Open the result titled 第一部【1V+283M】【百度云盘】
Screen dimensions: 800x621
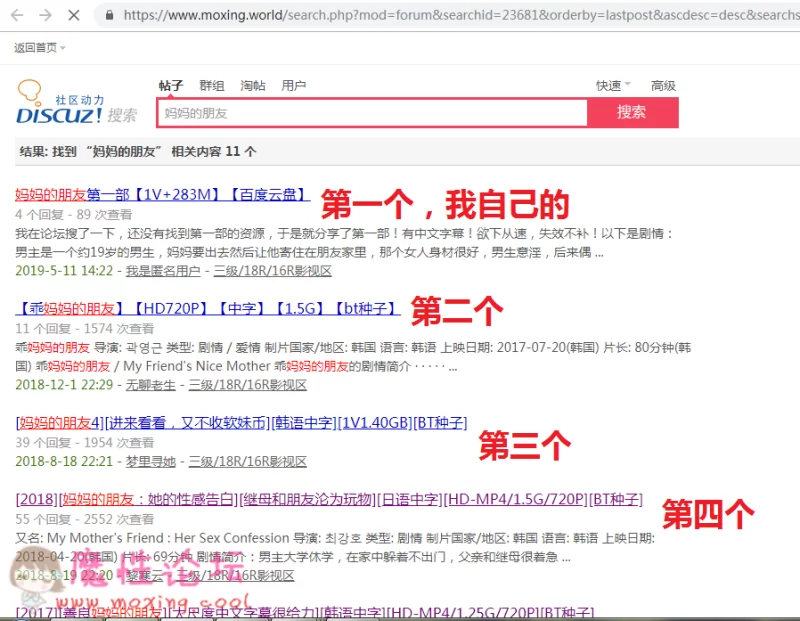tap(162, 194)
